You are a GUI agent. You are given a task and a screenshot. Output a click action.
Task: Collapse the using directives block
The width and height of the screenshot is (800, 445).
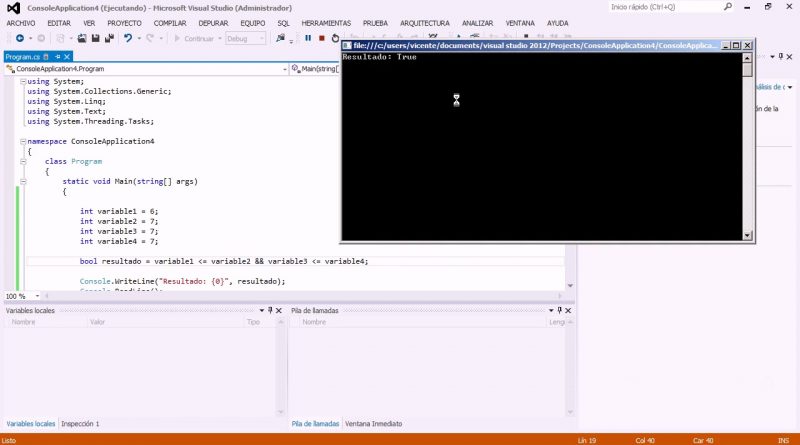point(23,82)
